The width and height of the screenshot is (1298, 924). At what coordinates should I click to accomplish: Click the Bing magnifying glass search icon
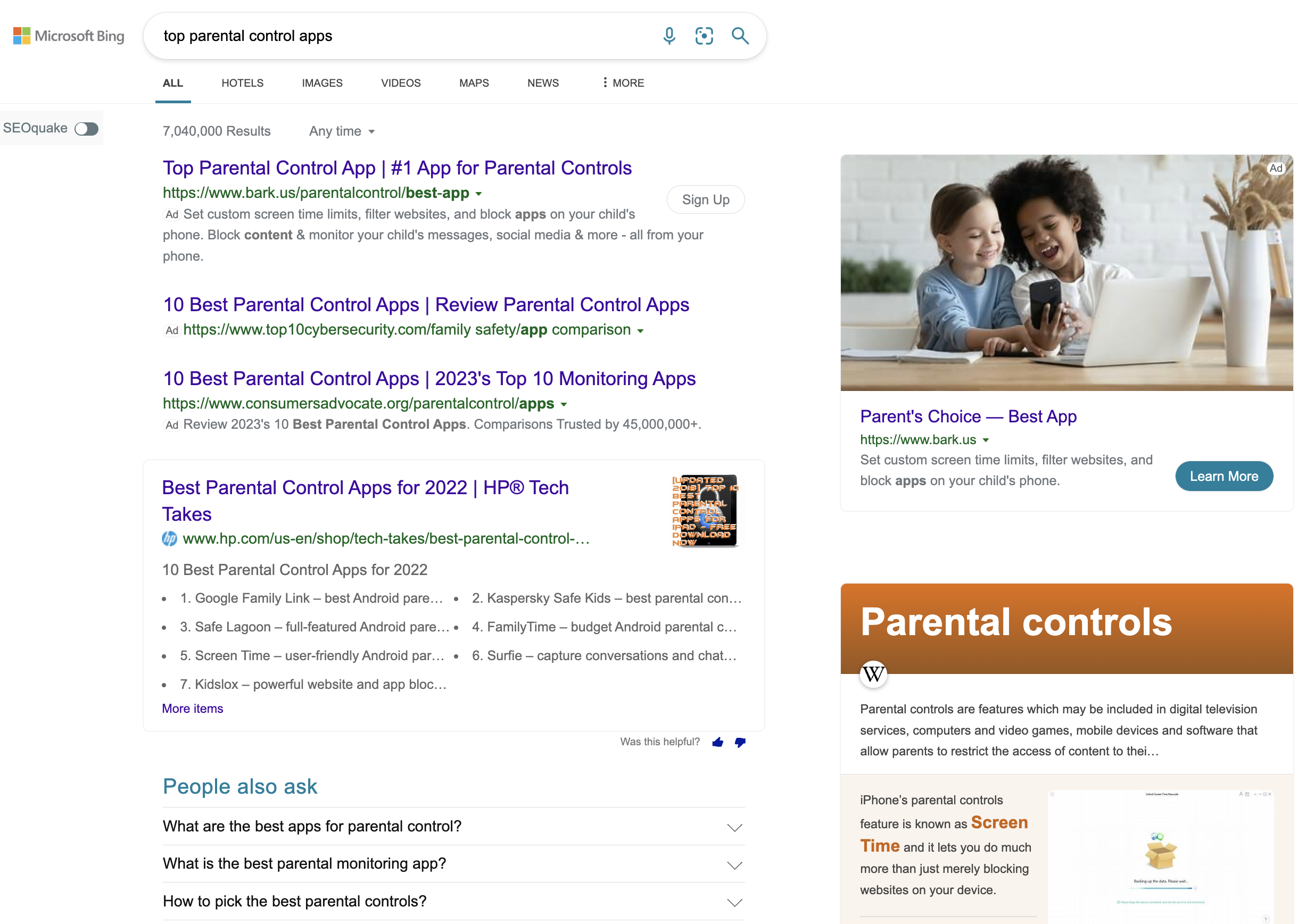point(740,36)
